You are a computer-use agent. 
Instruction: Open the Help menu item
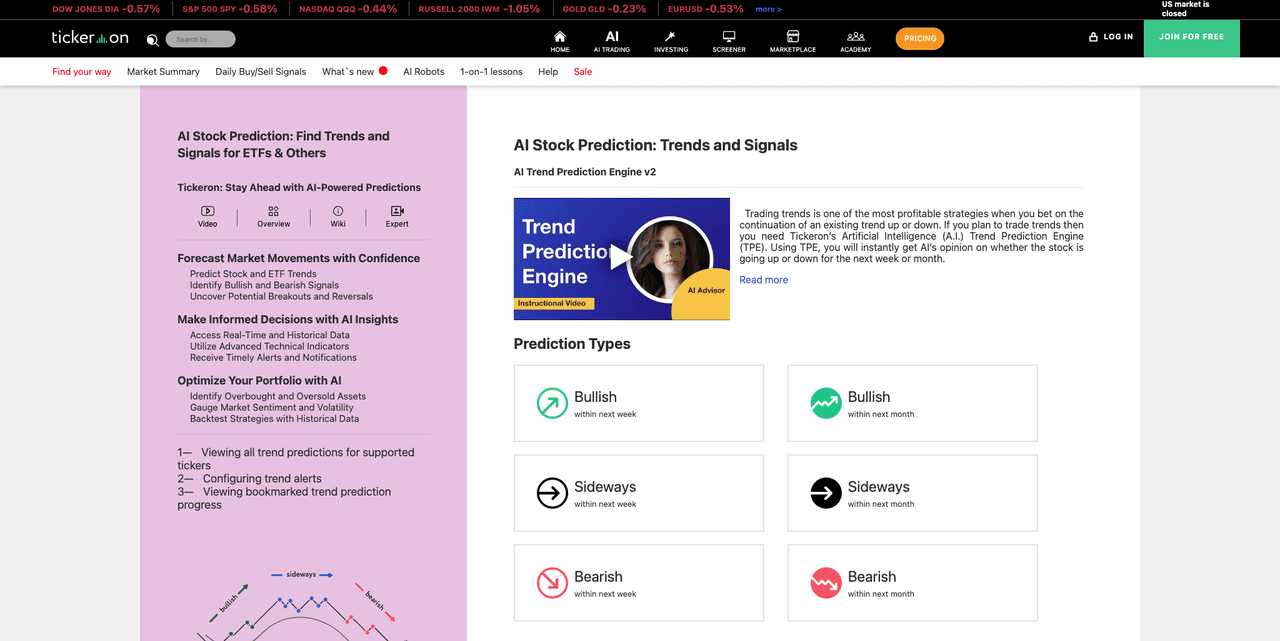tap(548, 72)
